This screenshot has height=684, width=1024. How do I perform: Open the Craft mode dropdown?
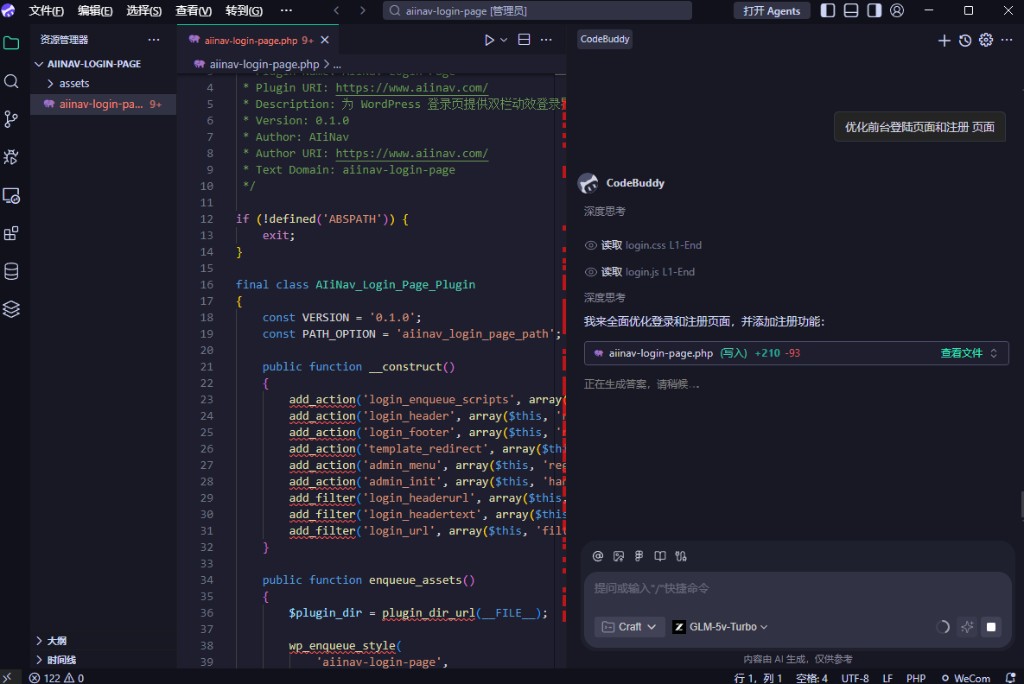tap(629, 627)
